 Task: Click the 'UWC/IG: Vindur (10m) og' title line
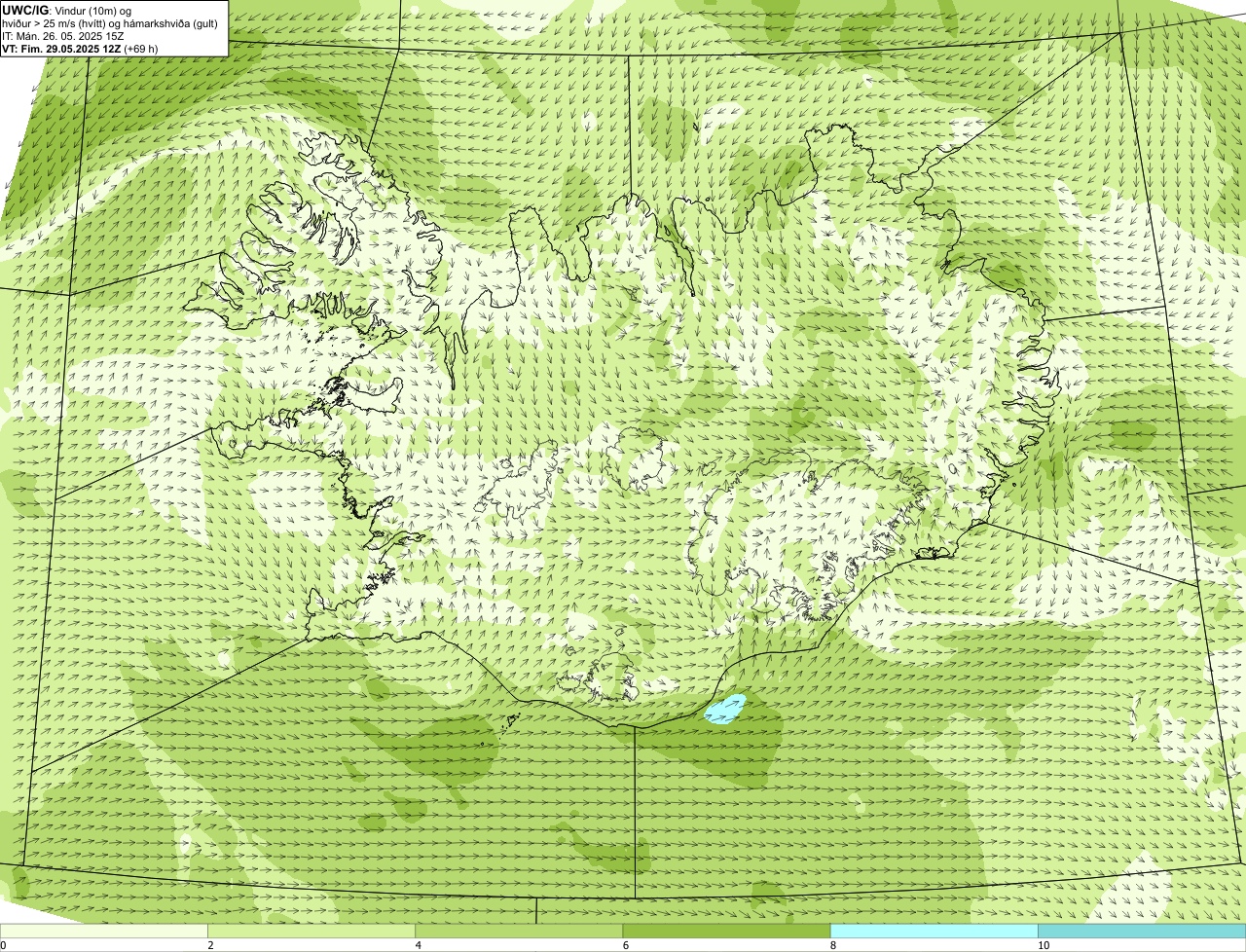tap(67, 11)
